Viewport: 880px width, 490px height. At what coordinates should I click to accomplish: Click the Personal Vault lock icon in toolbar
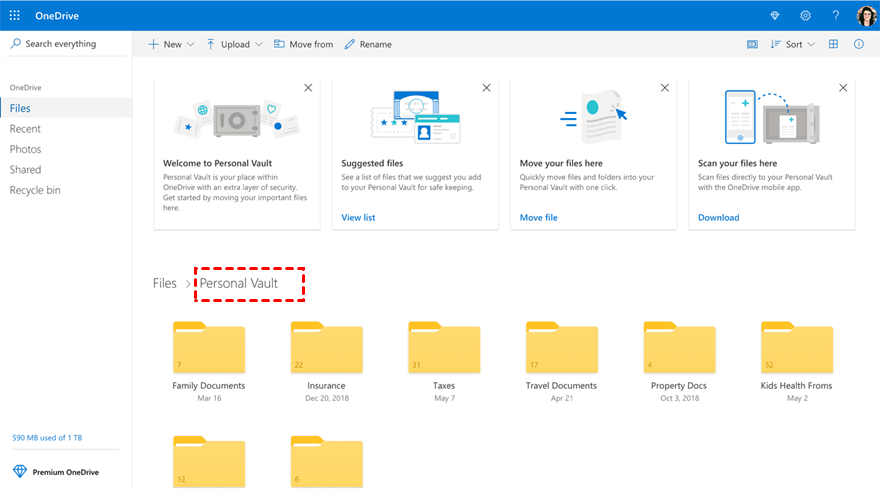[x=753, y=44]
